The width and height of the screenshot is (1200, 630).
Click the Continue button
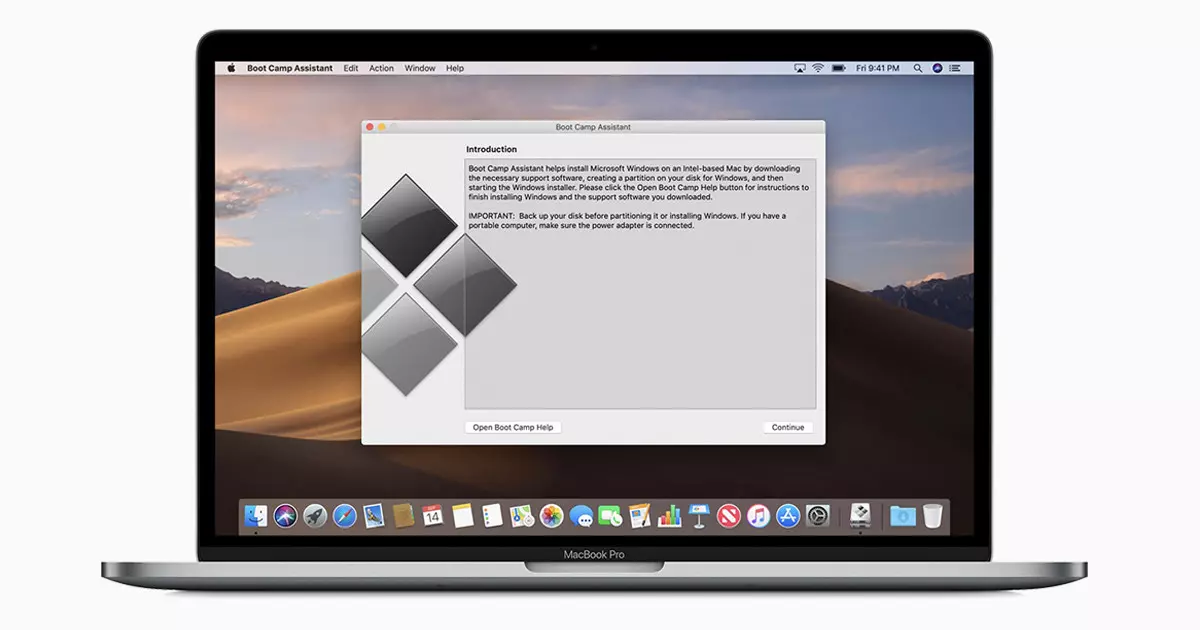787,427
